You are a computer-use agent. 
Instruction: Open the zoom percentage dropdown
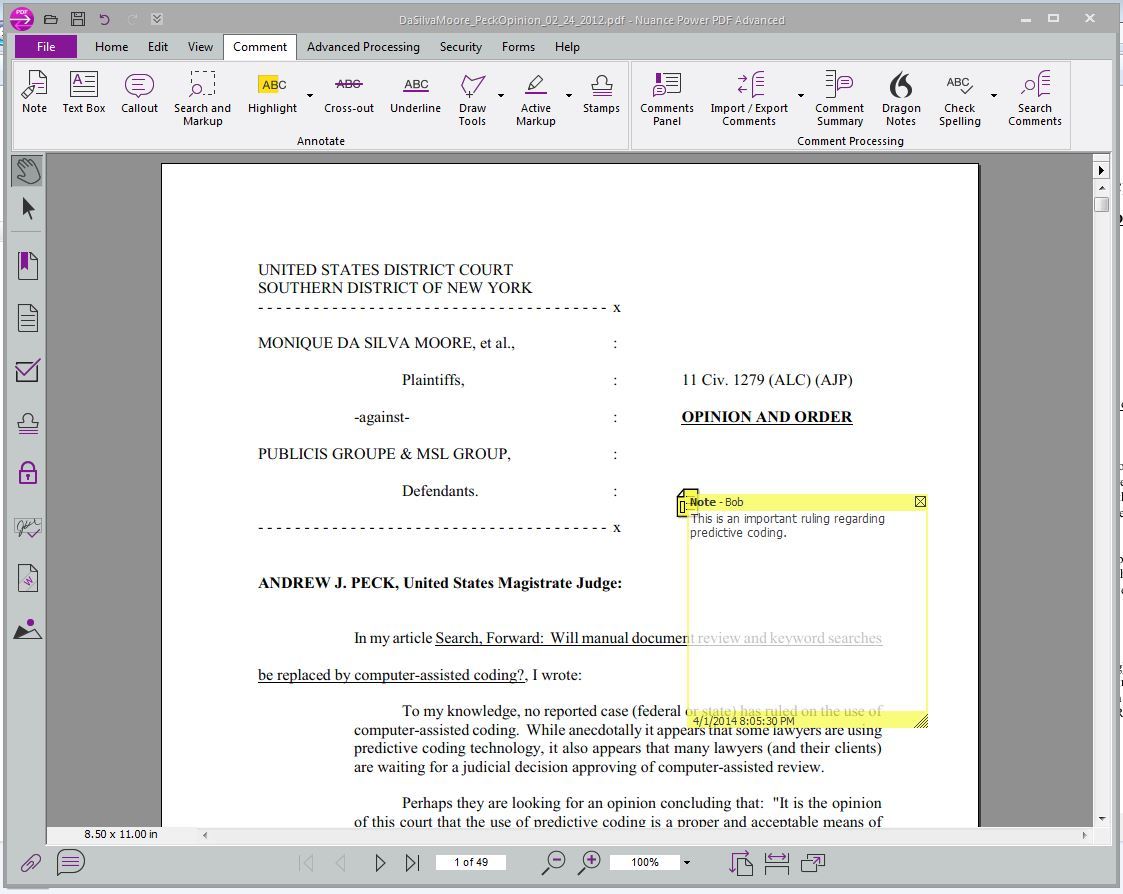coord(686,862)
